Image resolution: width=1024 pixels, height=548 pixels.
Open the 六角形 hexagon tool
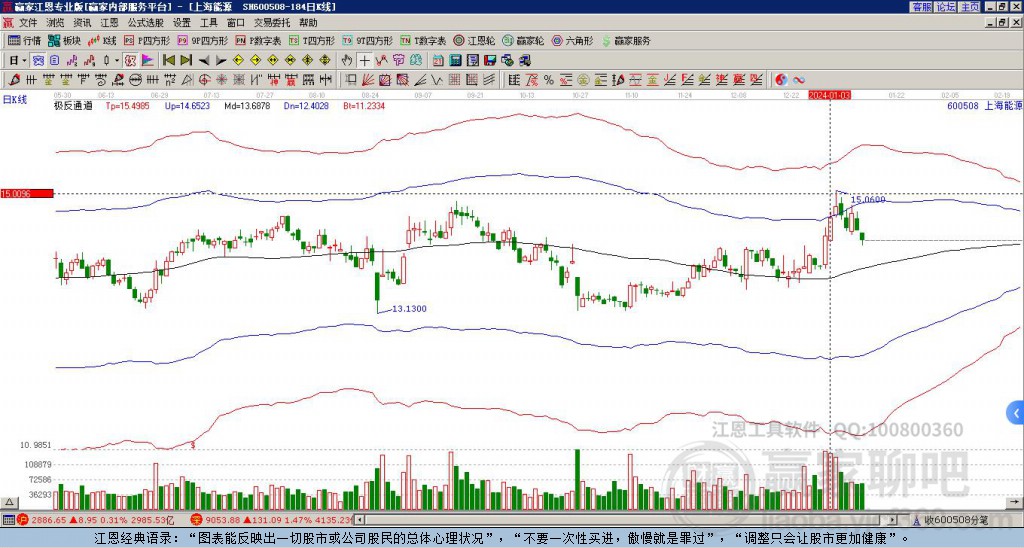[x=572, y=40]
